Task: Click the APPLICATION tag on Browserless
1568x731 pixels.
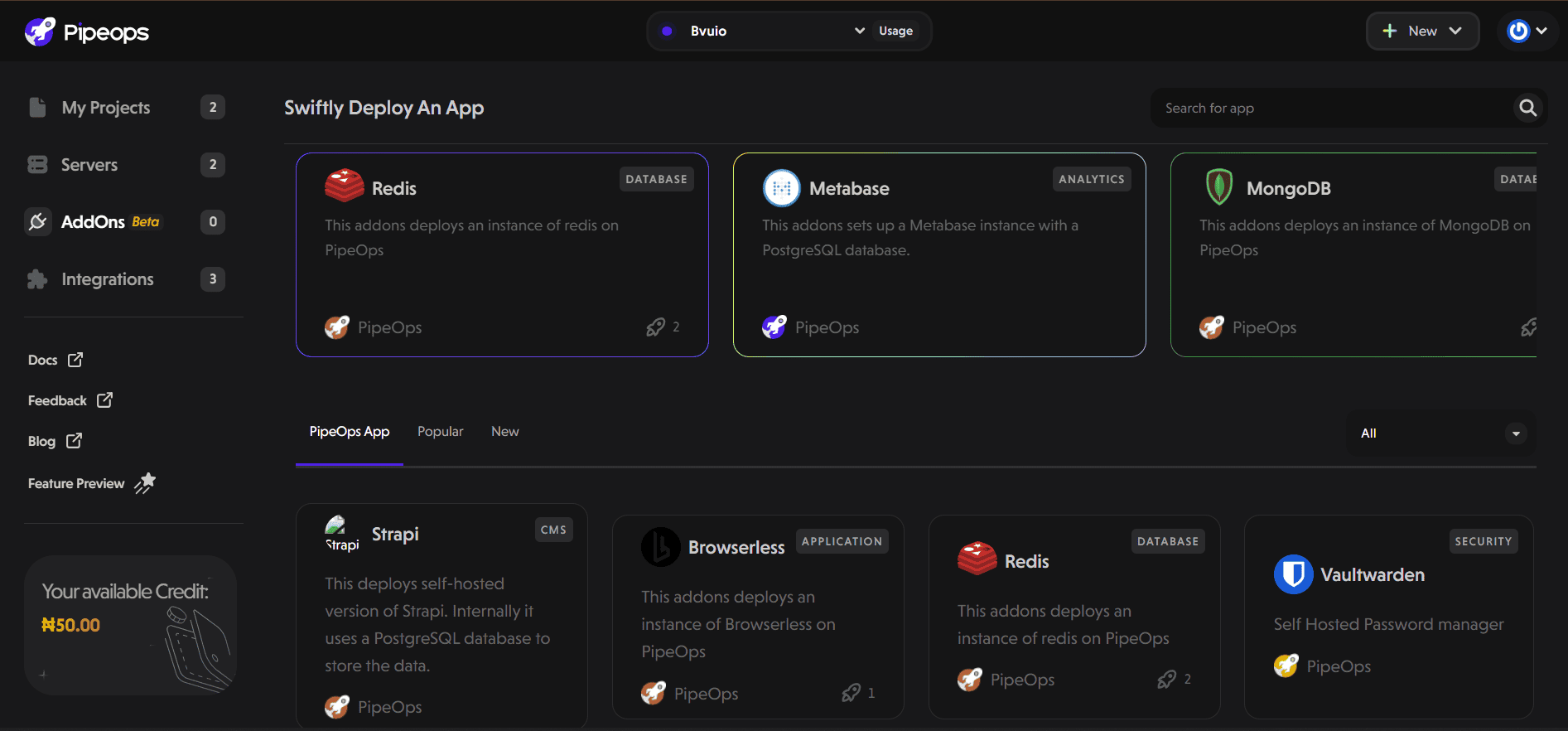Action: point(842,541)
